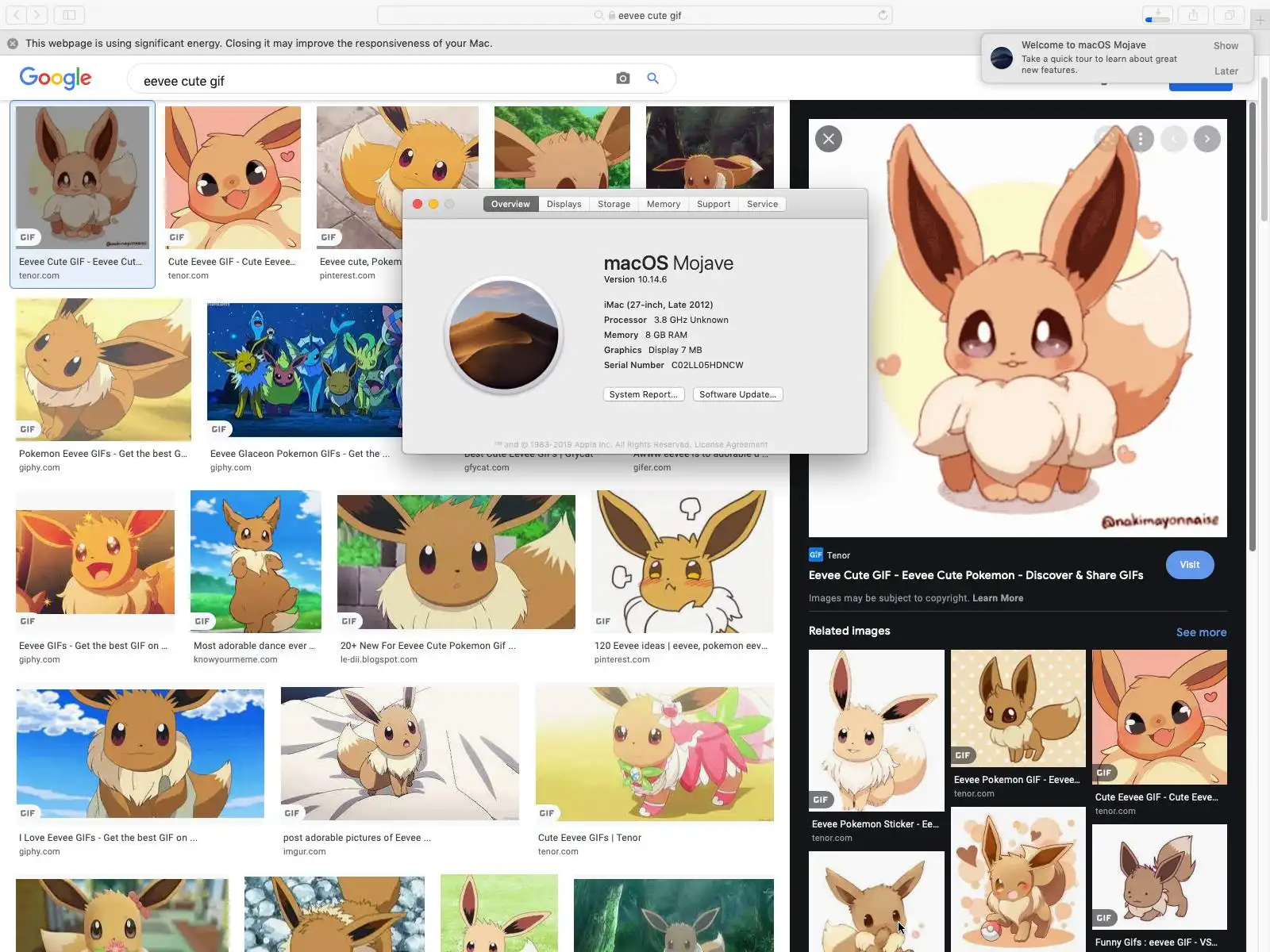This screenshot has width=1270, height=952.
Task: Click the Google search text field
Action: (x=373, y=80)
